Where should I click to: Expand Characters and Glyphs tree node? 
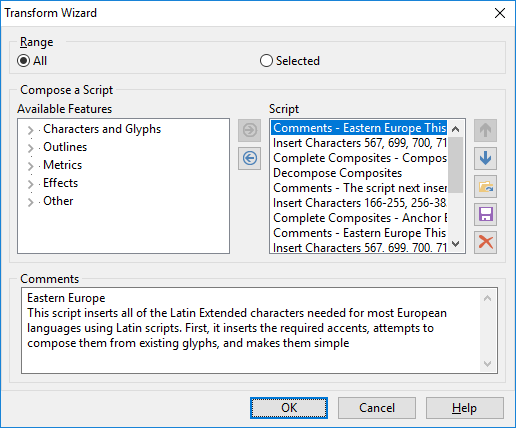point(30,130)
